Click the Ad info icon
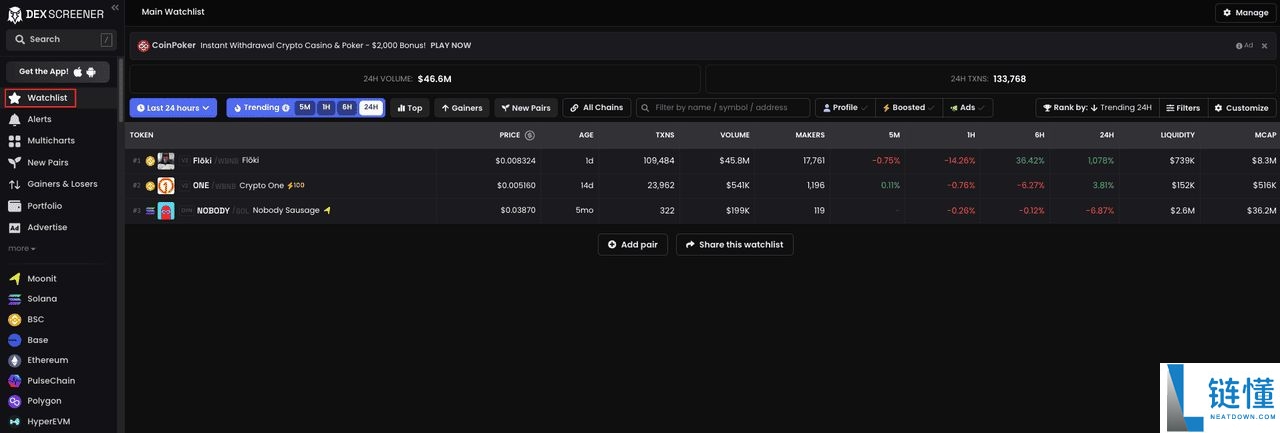 pos(1239,46)
